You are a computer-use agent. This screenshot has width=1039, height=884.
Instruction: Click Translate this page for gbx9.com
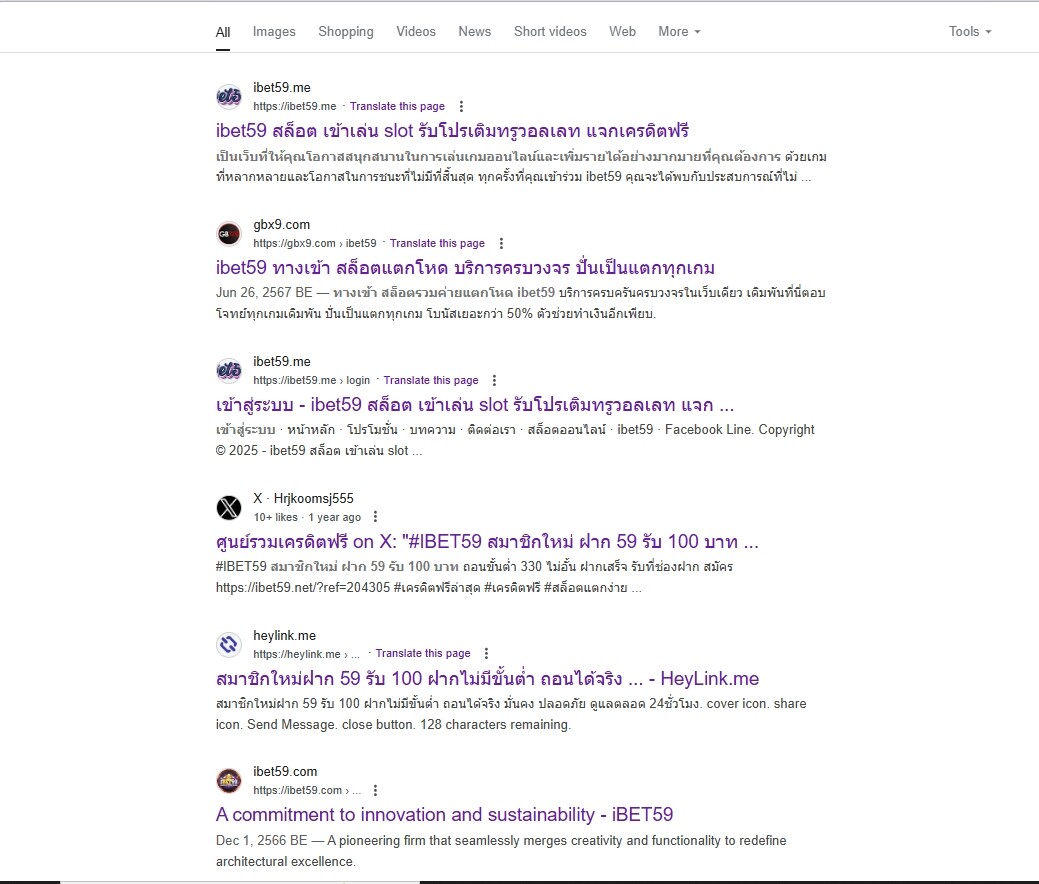(437, 243)
